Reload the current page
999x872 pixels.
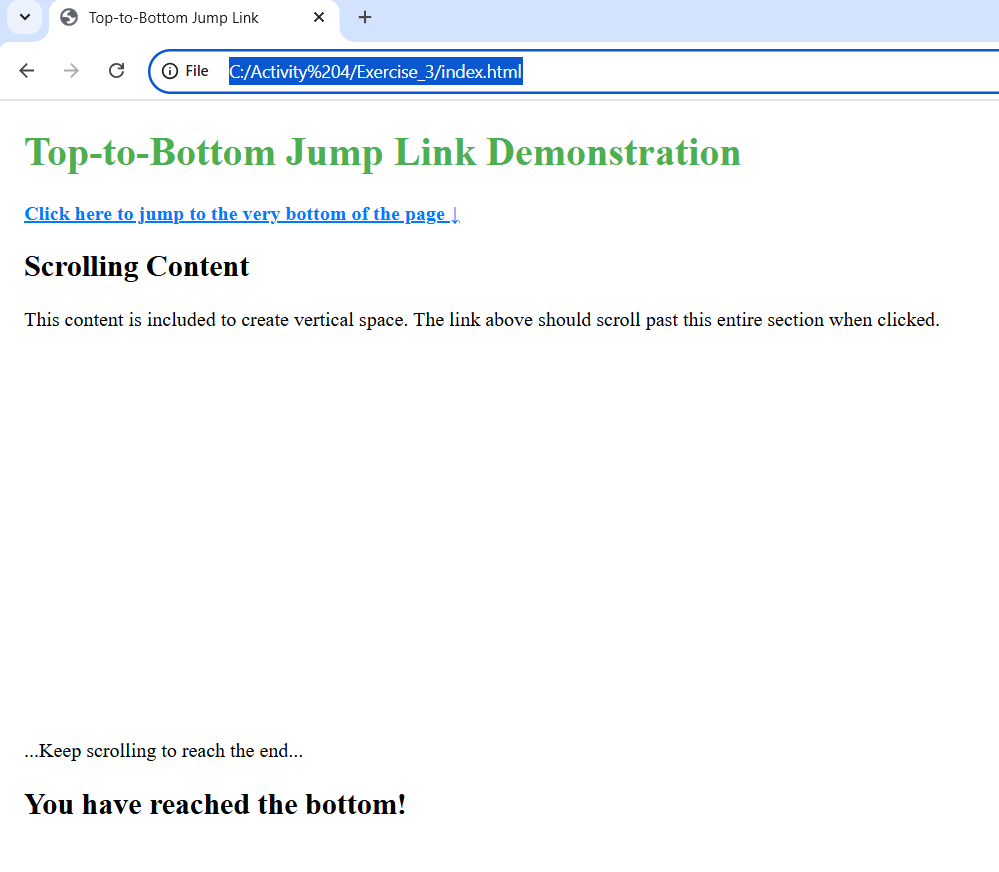pyautogui.click(x=116, y=70)
